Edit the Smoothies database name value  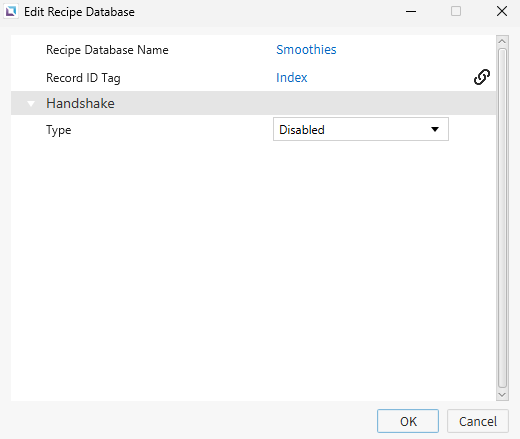click(306, 50)
